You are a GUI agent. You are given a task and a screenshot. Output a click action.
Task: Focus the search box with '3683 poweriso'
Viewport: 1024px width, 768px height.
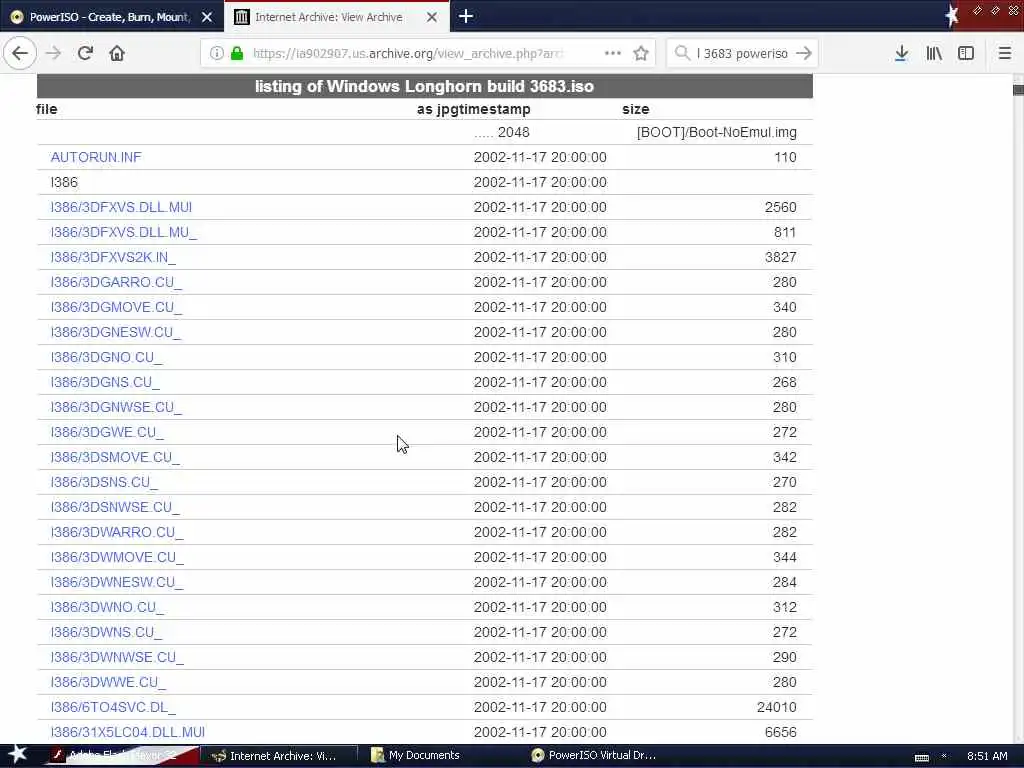(x=741, y=53)
